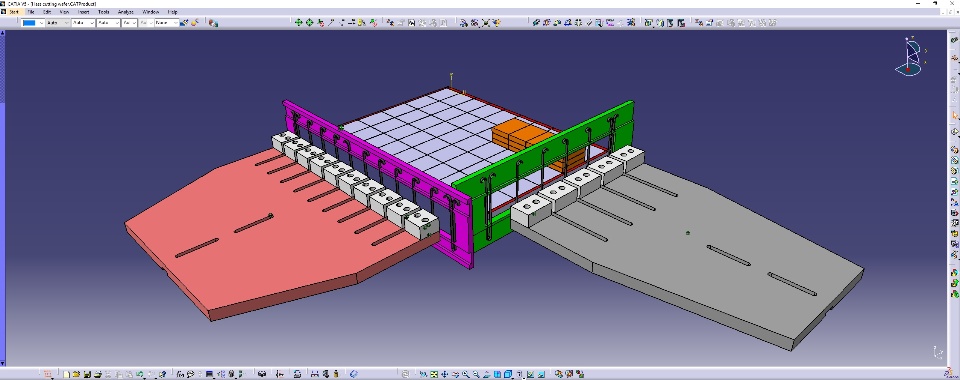Image resolution: width=960 pixels, height=380 pixels.
Task: Save using the floppy disk icon
Action: (87, 374)
